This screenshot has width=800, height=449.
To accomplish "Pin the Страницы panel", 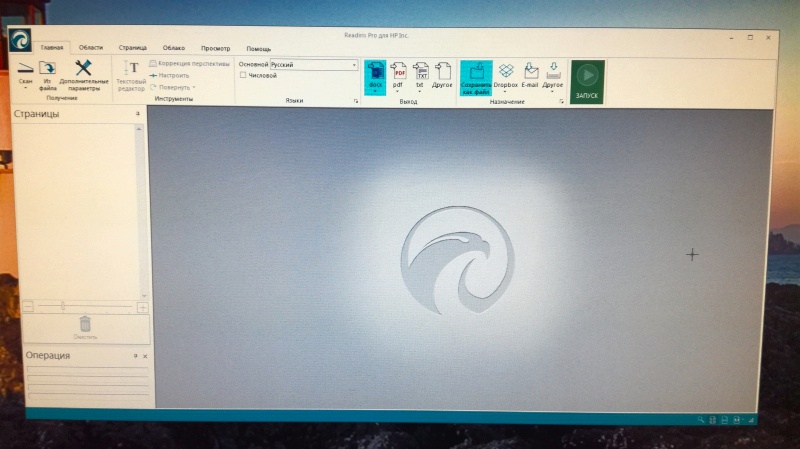I will click(x=138, y=115).
